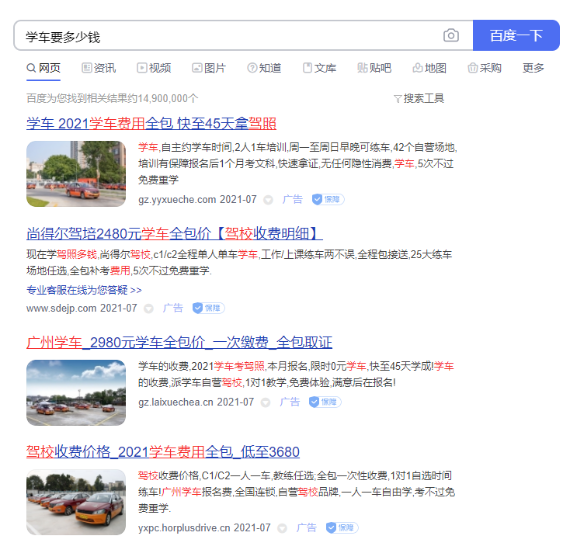
Task: Expand dropdown arrow beside www.sdejp.com date
Action: click(x=148, y=309)
